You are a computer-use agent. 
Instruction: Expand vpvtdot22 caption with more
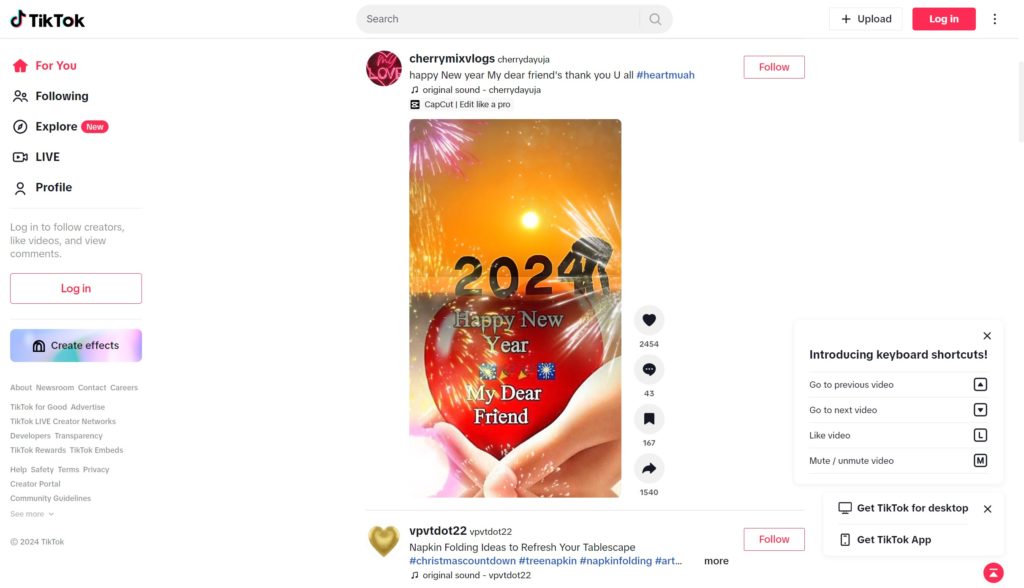716,561
